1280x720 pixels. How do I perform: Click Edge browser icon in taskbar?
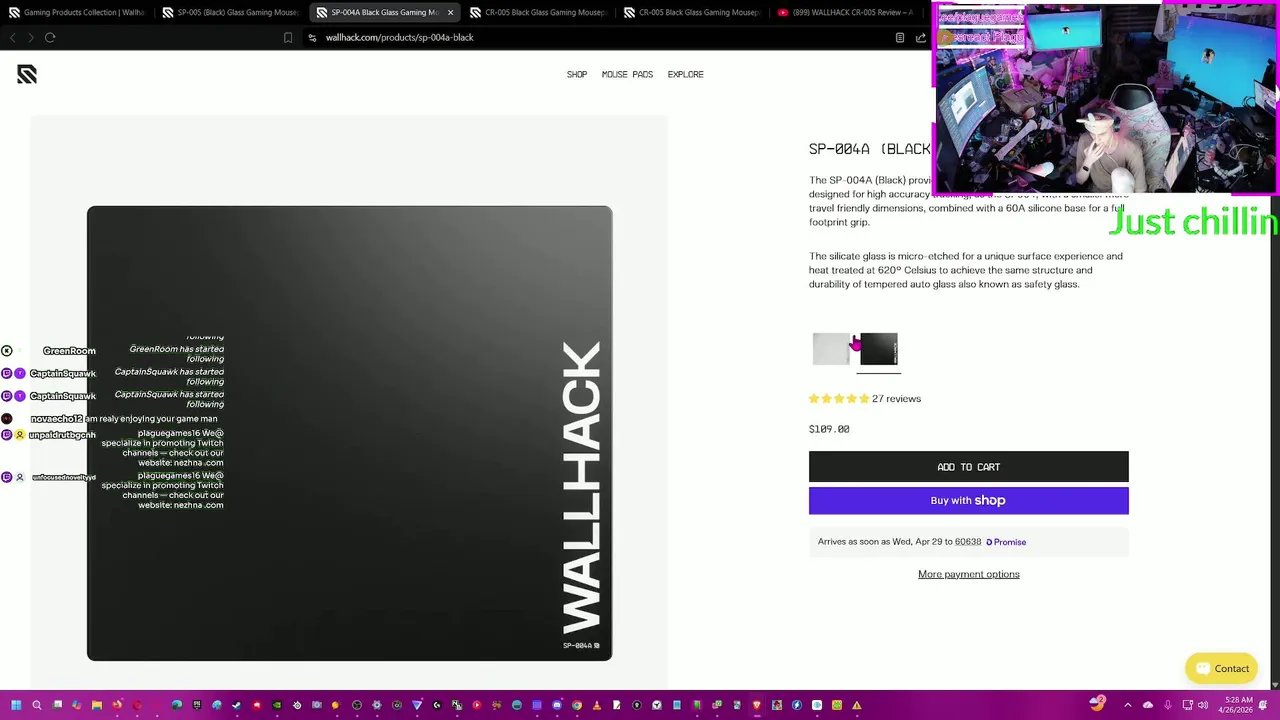tap(177, 705)
